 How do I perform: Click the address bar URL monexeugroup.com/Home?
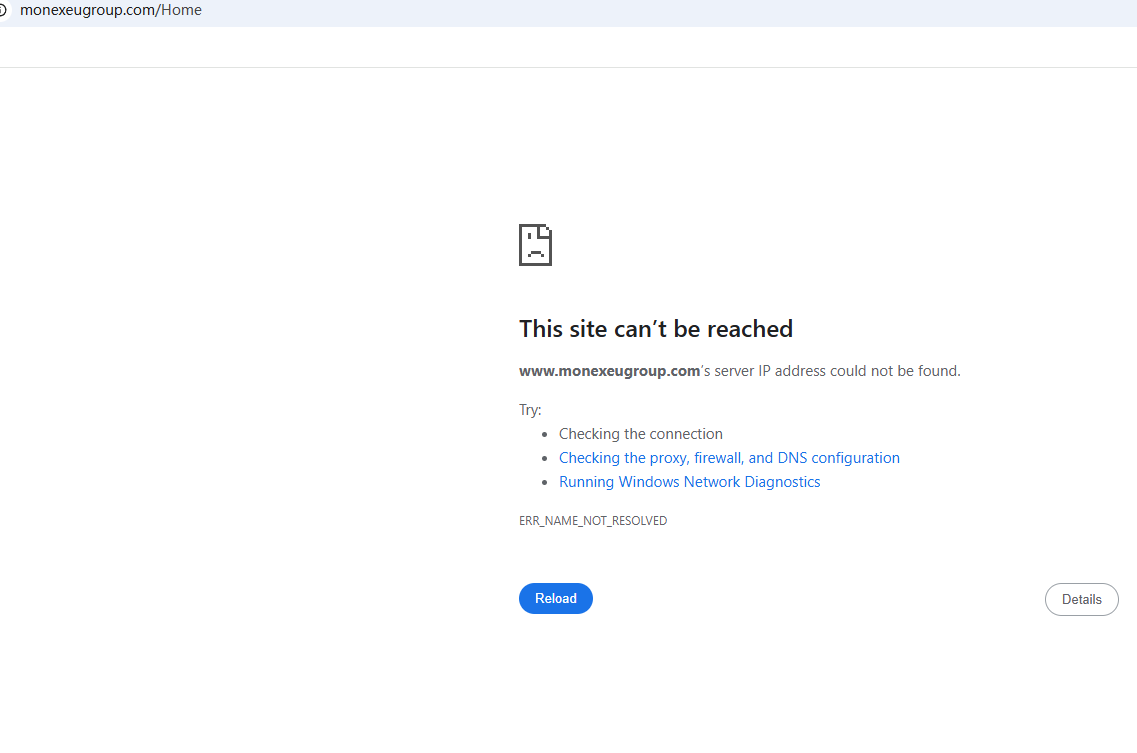(111, 10)
